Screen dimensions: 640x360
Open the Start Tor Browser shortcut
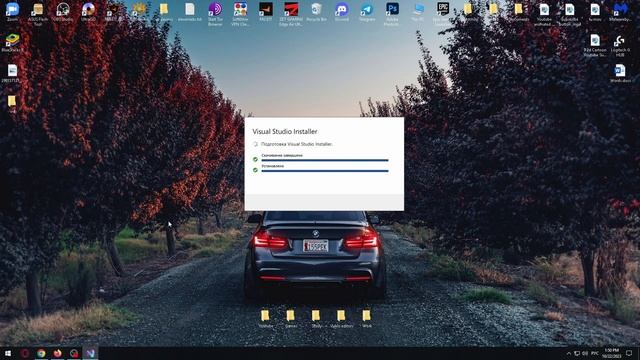pos(215,13)
